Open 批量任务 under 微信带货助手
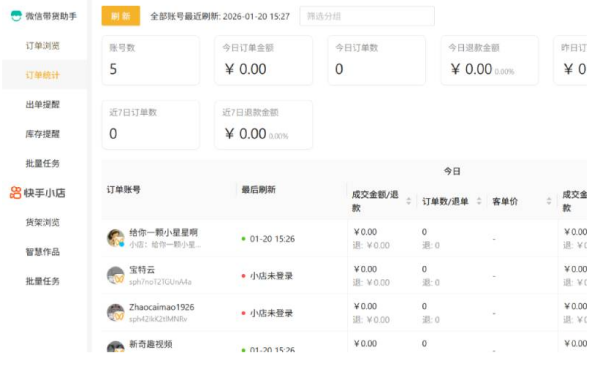The height and width of the screenshot is (366, 600). pyautogui.click(x=42, y=163)
